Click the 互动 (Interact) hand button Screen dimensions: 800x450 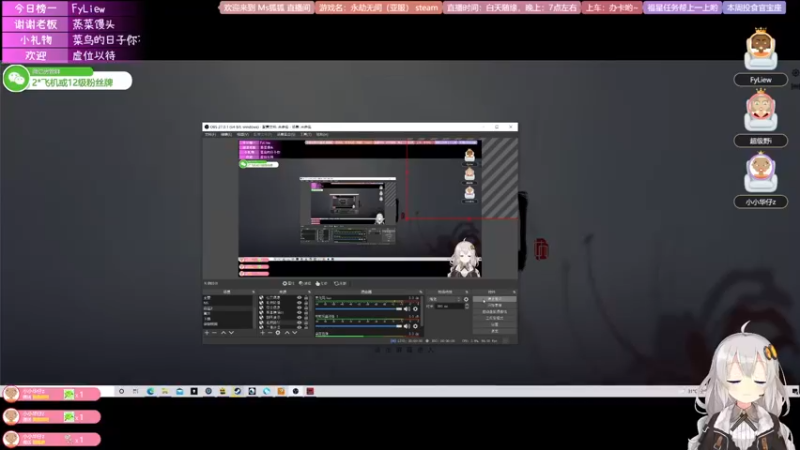pos(322,283)
